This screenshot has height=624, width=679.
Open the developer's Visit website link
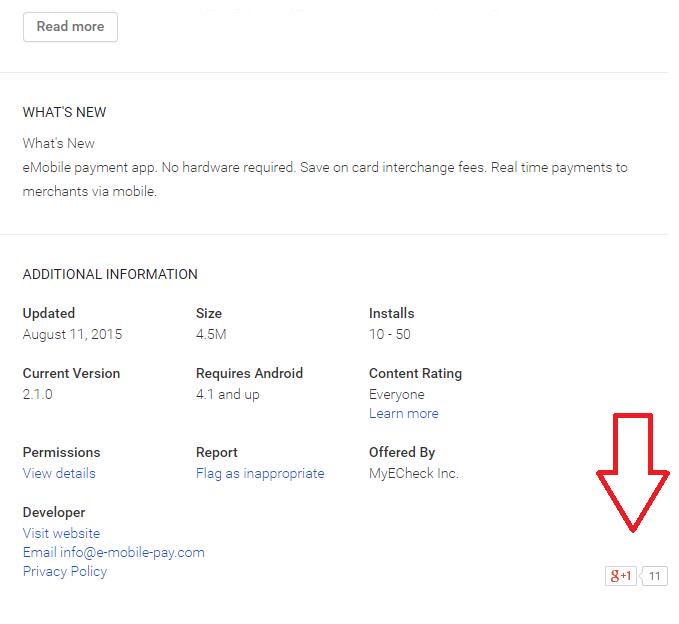coord(61,533)
